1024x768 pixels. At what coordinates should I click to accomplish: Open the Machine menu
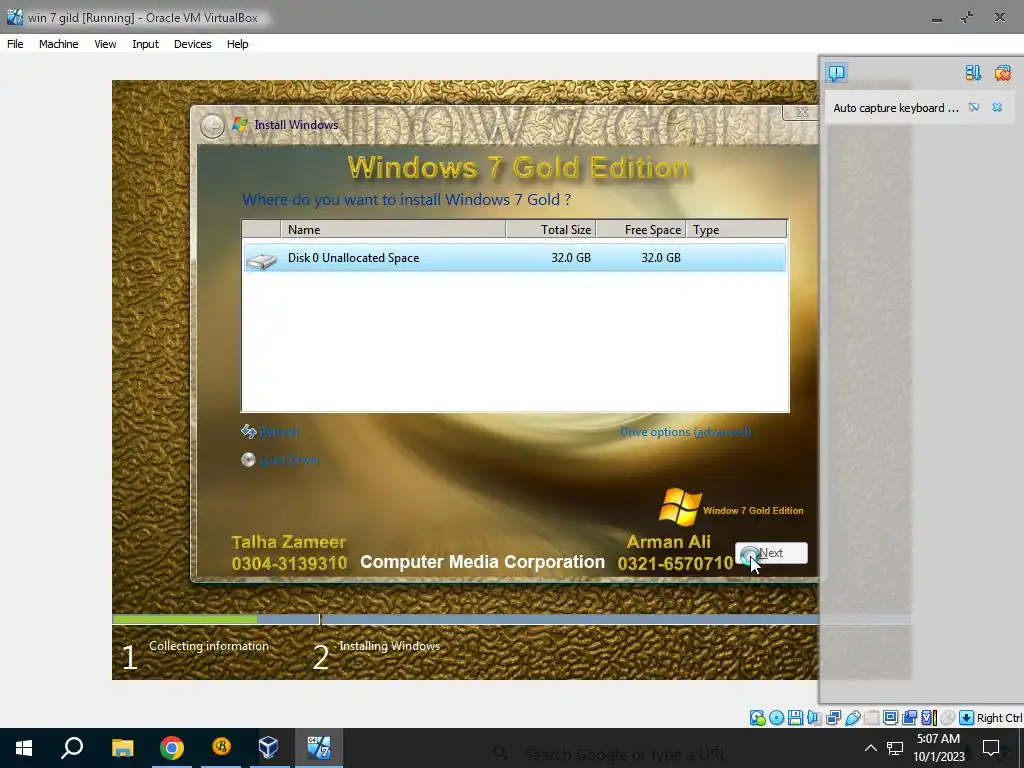point(58,44)
